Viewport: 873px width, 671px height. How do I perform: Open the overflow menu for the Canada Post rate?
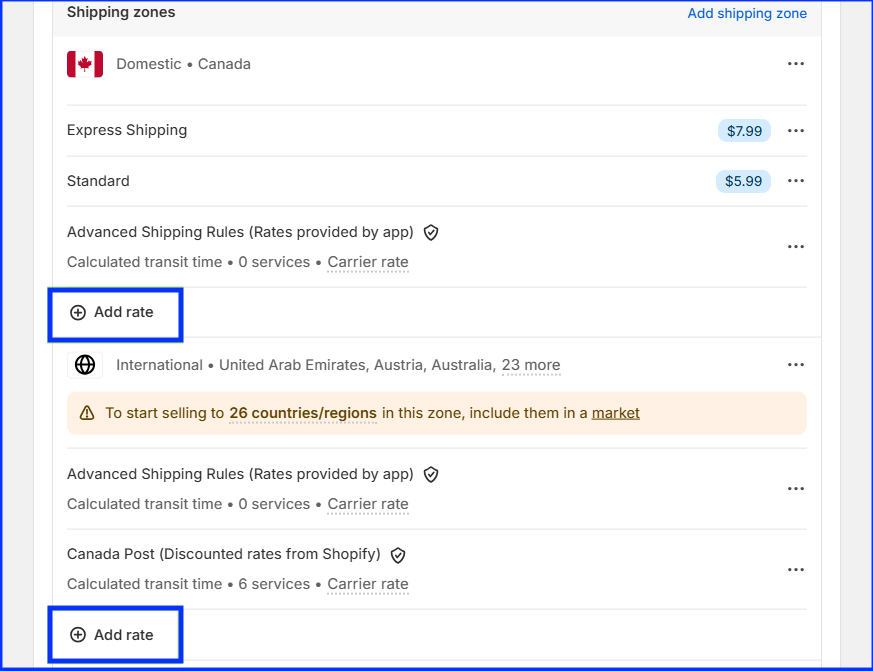pos(796,569)
